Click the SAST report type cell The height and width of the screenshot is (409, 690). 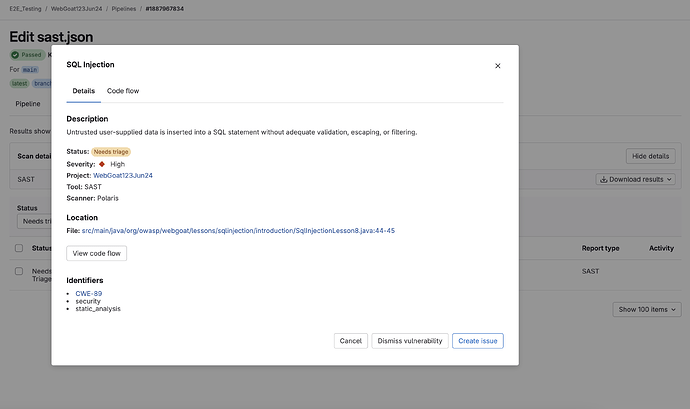[591, 271]
